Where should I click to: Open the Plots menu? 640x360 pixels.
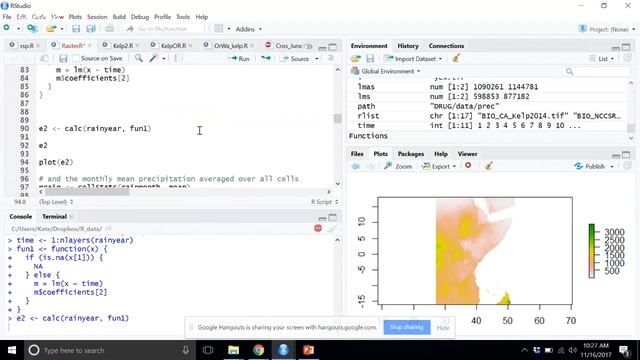point(75,17)
